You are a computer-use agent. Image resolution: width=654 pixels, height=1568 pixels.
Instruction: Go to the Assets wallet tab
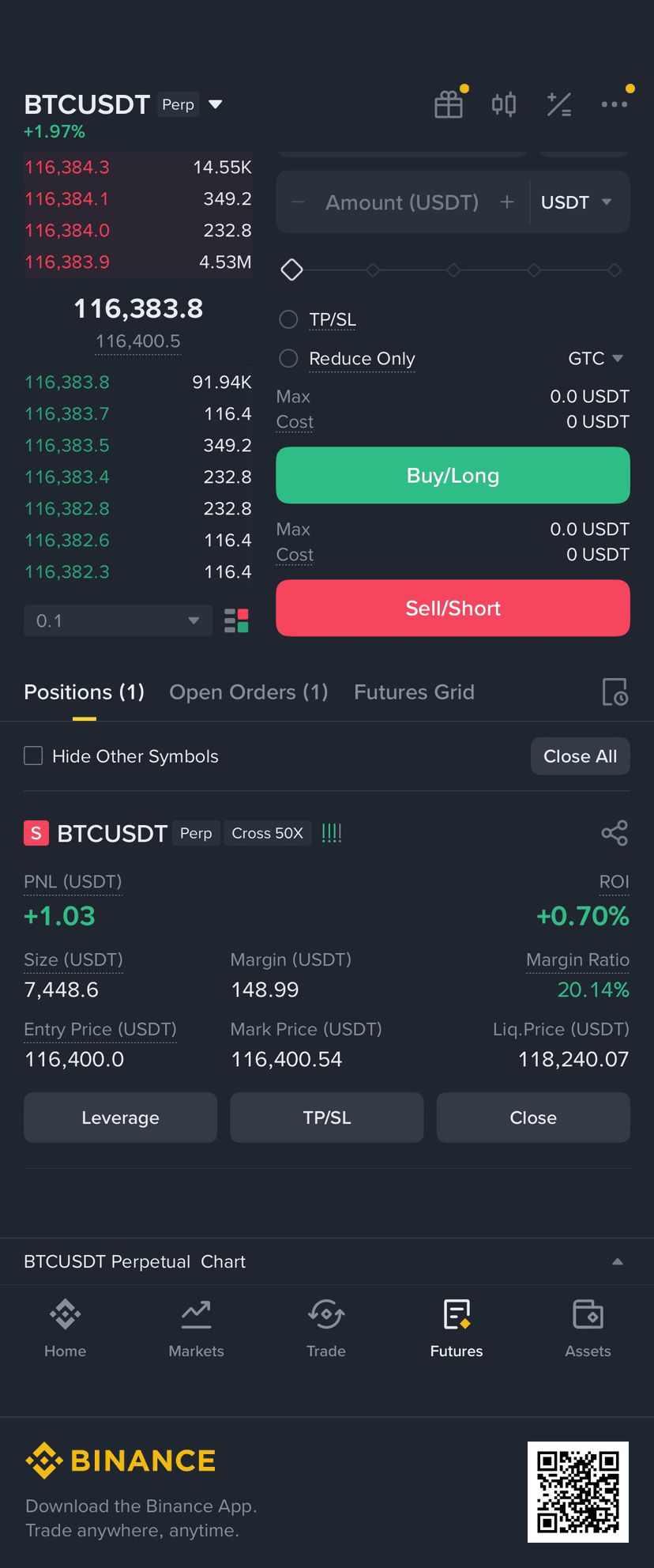(x=588, y=1329)
